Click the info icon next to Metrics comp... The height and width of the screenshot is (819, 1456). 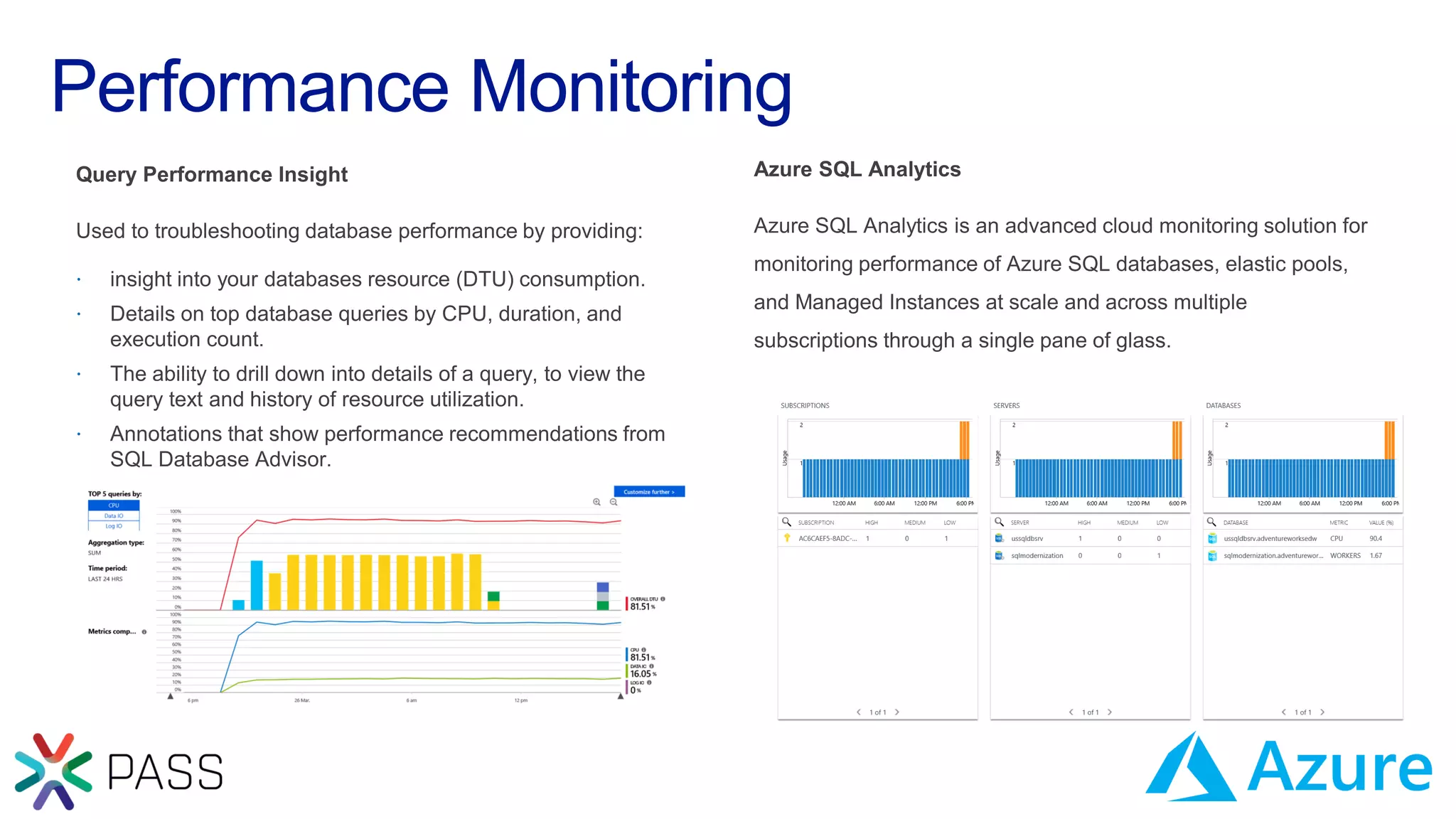pyautogui.click(x=144, y=632)
